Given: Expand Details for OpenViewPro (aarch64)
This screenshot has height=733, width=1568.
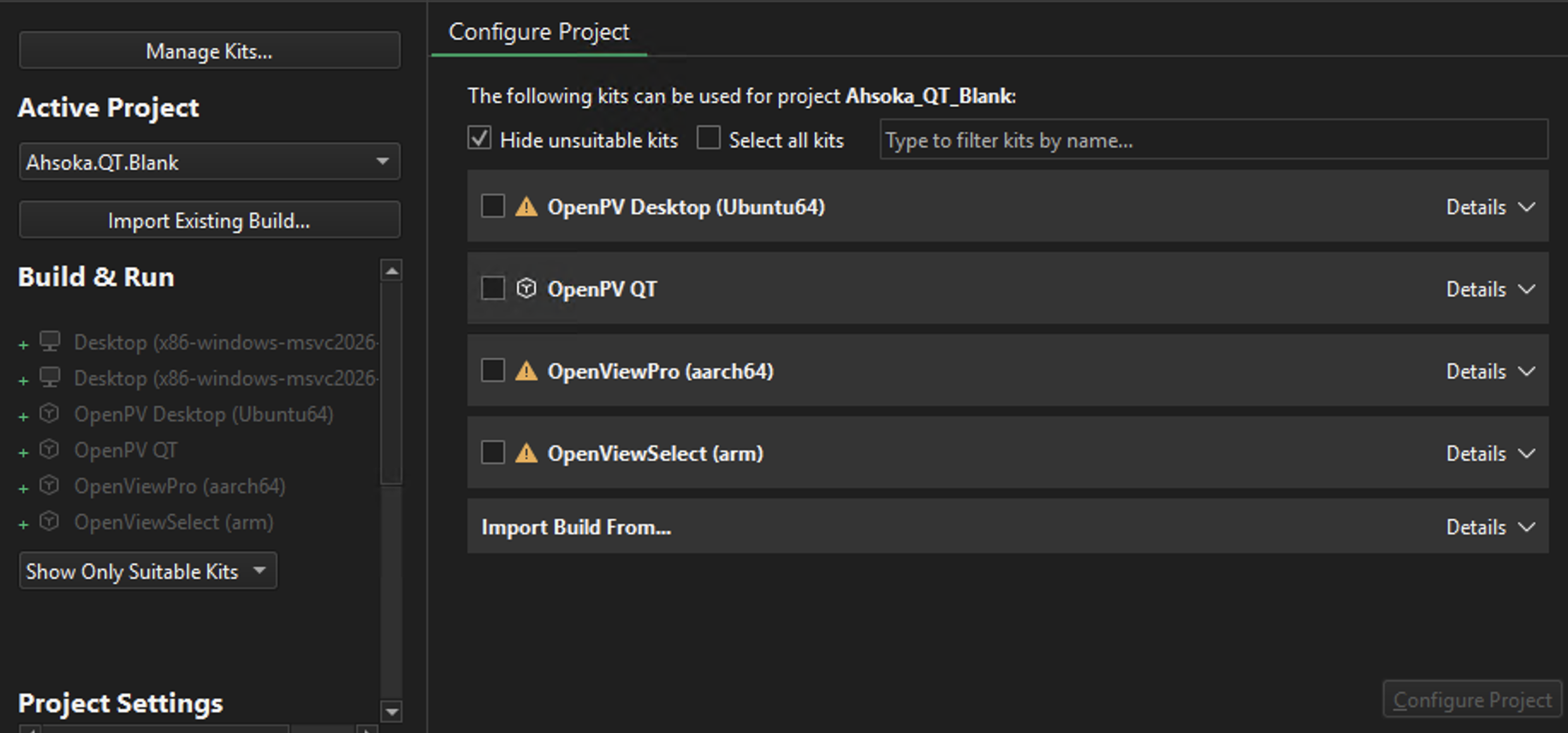Looking at the screenshot, I should point(1490,372).
